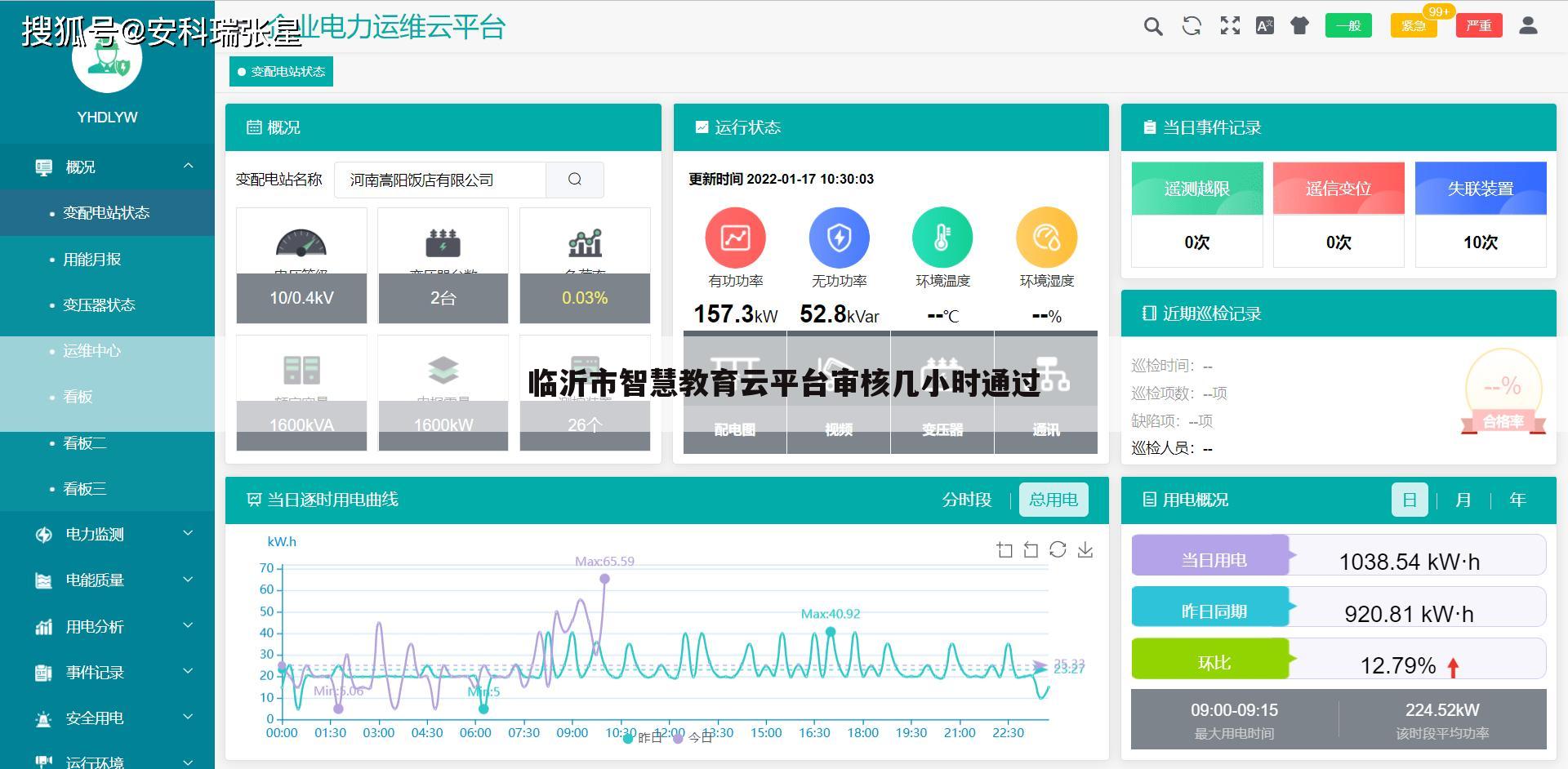The width and height of the screenshot is (1568, 769).
Task: Open the user avatar icon top right
Action: click(1527, 25)
